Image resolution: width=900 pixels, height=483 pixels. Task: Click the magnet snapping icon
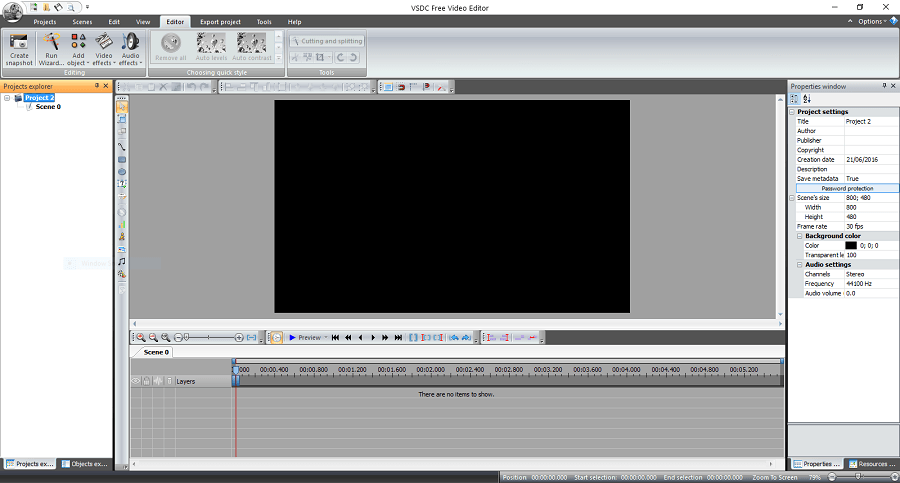pos(401,87)
